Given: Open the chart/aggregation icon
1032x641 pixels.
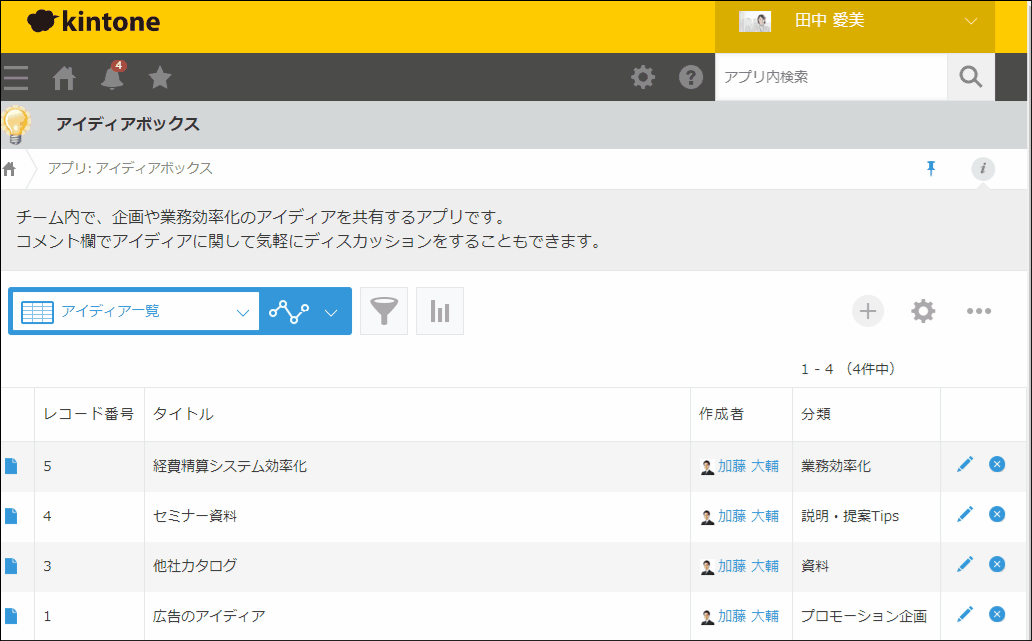Looking at the screenshot, I should tap(440, 311).
